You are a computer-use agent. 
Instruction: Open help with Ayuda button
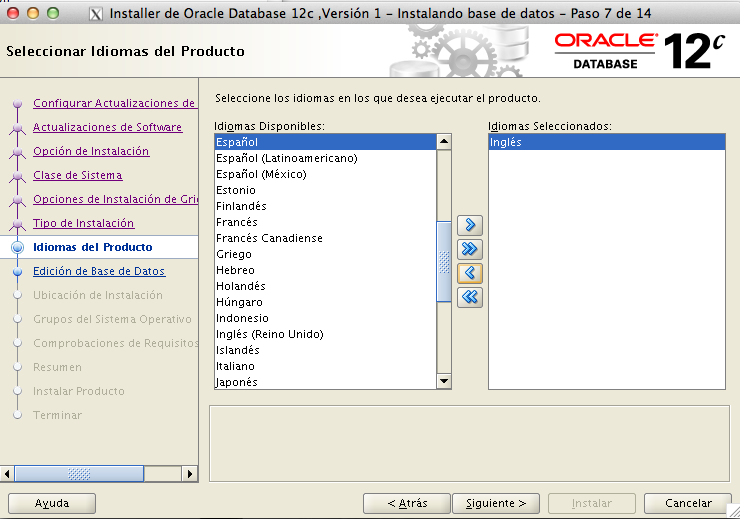tap(52, 503)
